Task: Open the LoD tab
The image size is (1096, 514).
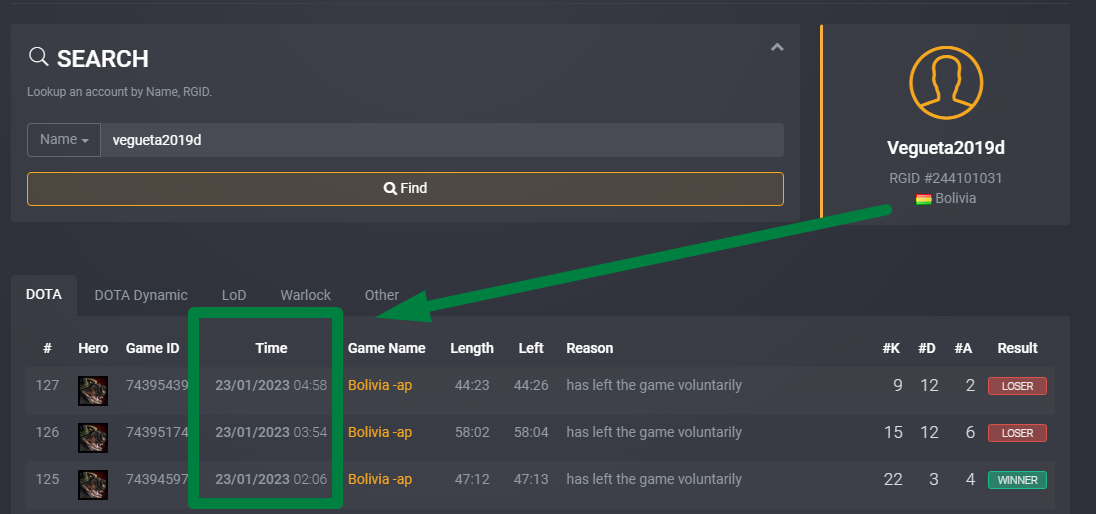Action: pos(234,295)
